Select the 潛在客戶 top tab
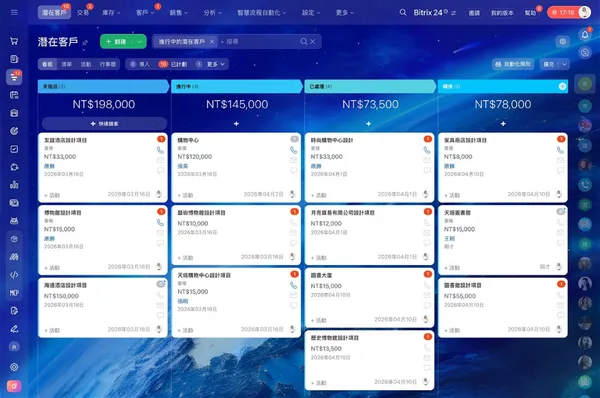The image size is (600, 398). coord(54,13)
